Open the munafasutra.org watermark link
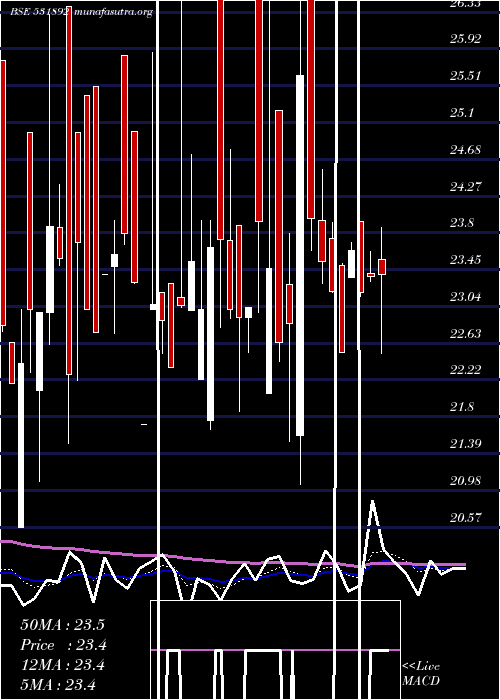 point(113,12)
